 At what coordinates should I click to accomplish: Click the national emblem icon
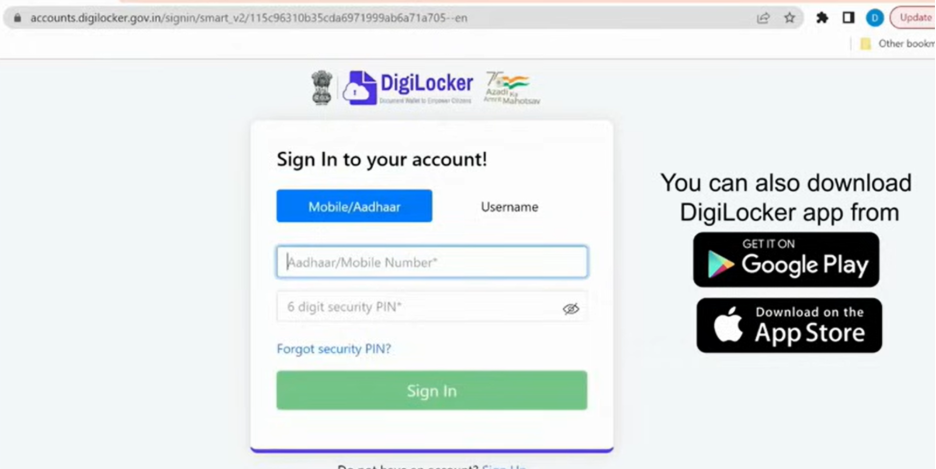click(x=322, y=88)
